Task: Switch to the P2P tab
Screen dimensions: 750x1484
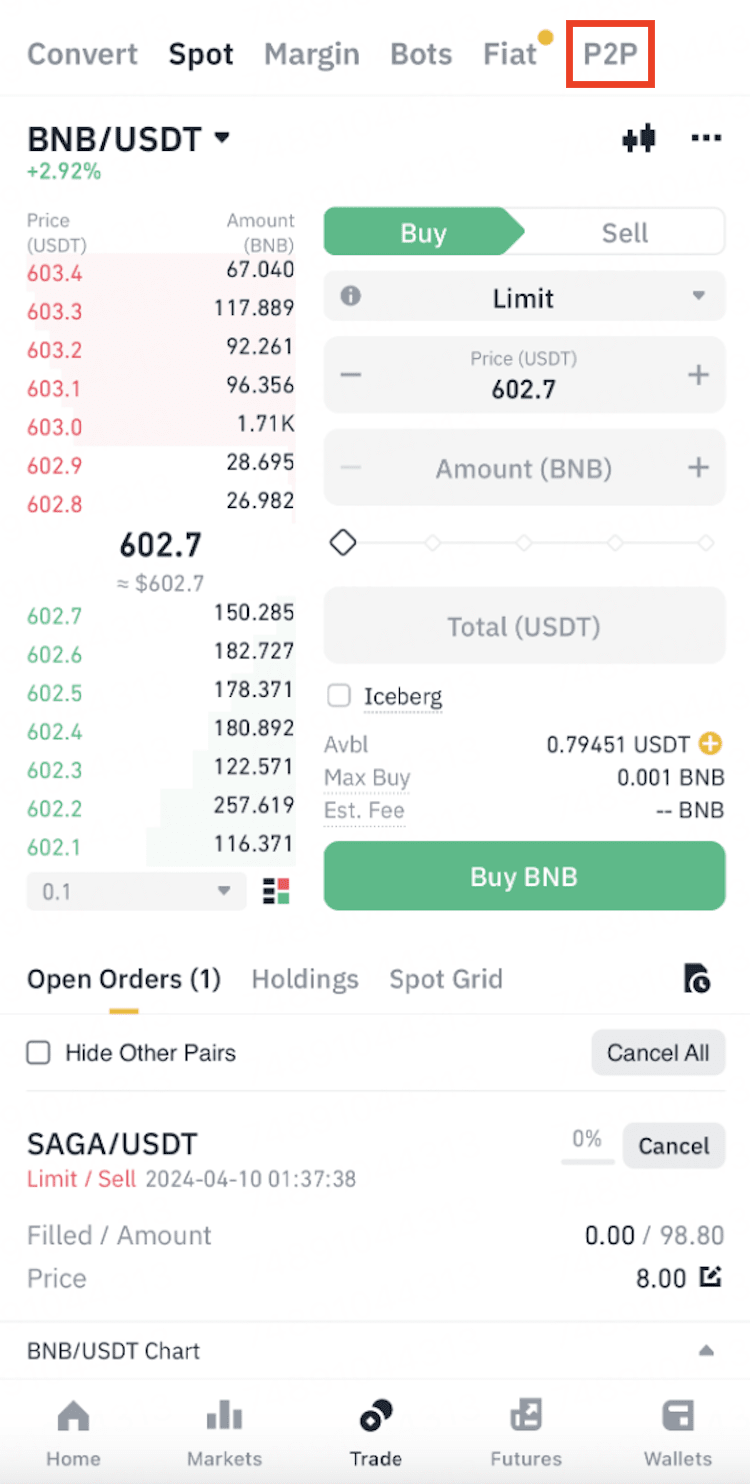Action: coord(610,54)
